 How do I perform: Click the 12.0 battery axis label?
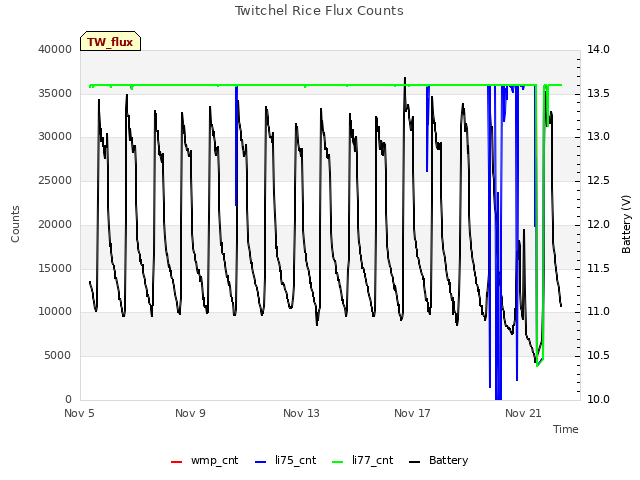point(598,224)
